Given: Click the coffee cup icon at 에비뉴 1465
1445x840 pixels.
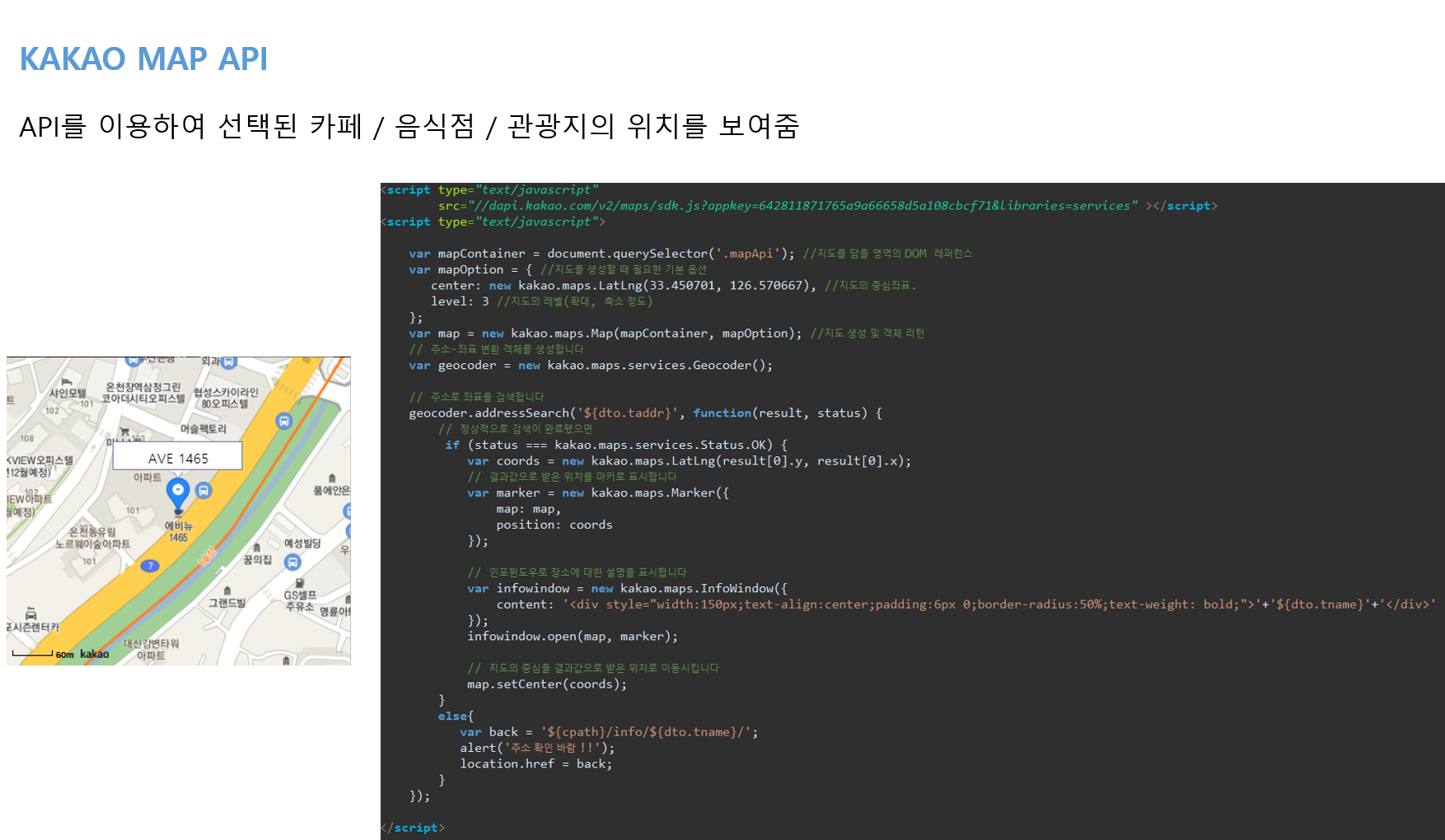Looking at the screenshot, I should point(179,511).
